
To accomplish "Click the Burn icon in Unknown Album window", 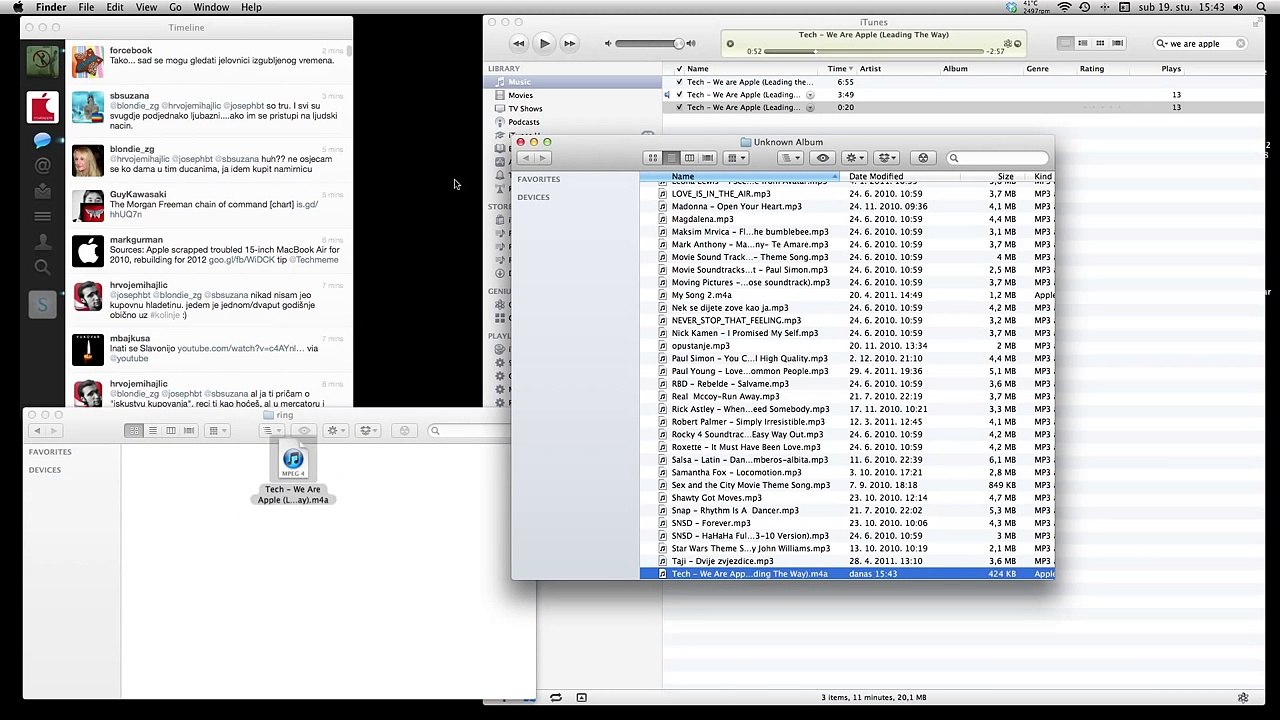I will (x=923, y=158).
